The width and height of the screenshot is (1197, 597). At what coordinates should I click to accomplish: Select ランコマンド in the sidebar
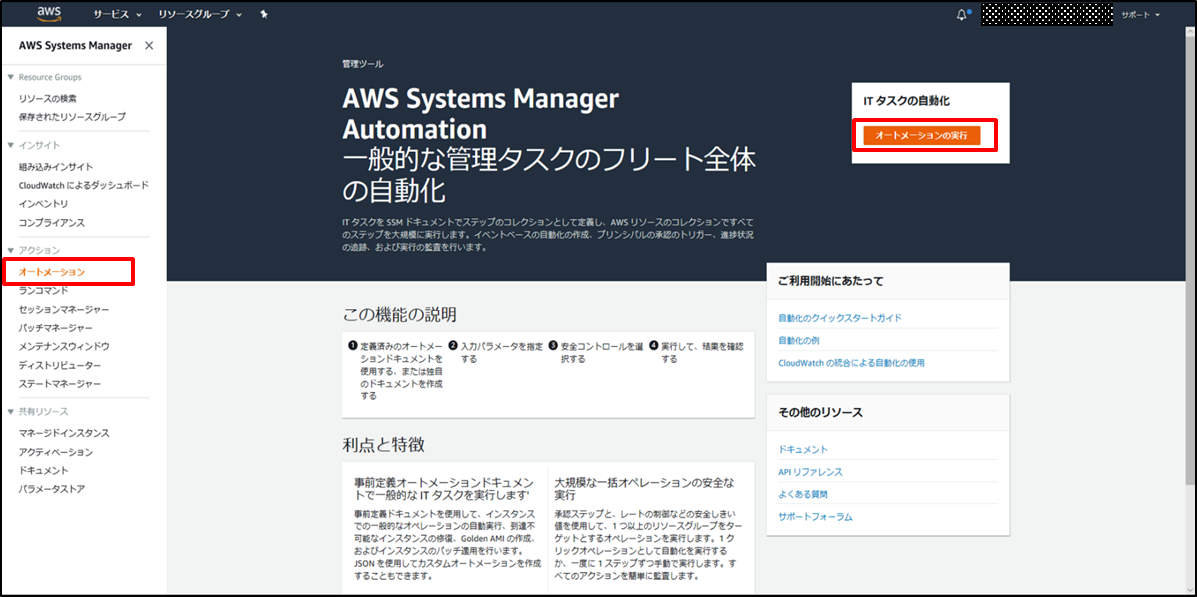(x=43, y=290)
